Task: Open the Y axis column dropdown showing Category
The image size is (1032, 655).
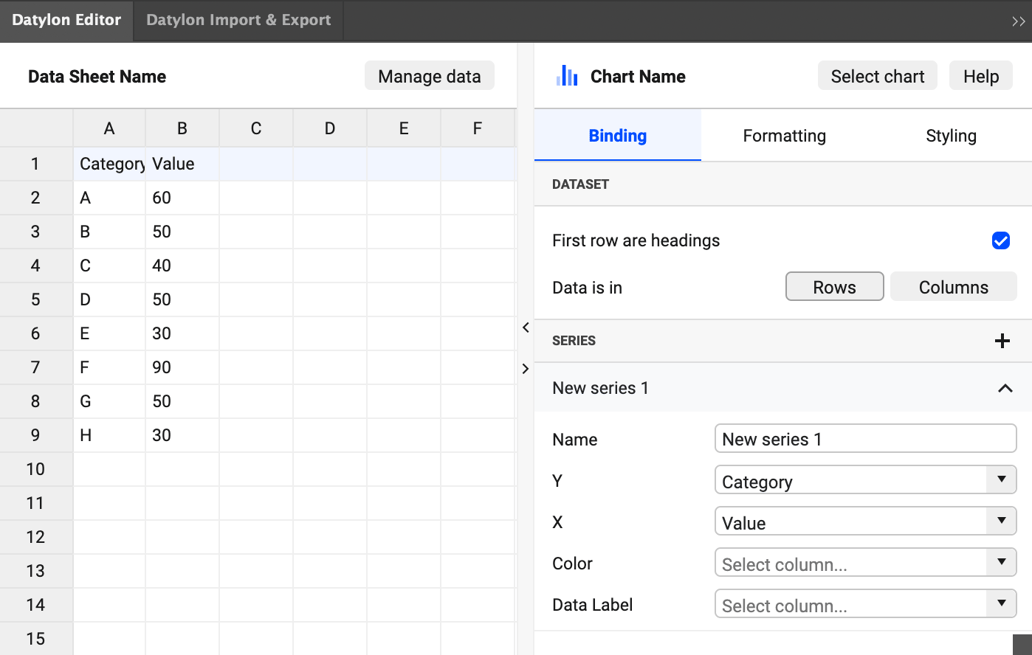Action: 864,480
